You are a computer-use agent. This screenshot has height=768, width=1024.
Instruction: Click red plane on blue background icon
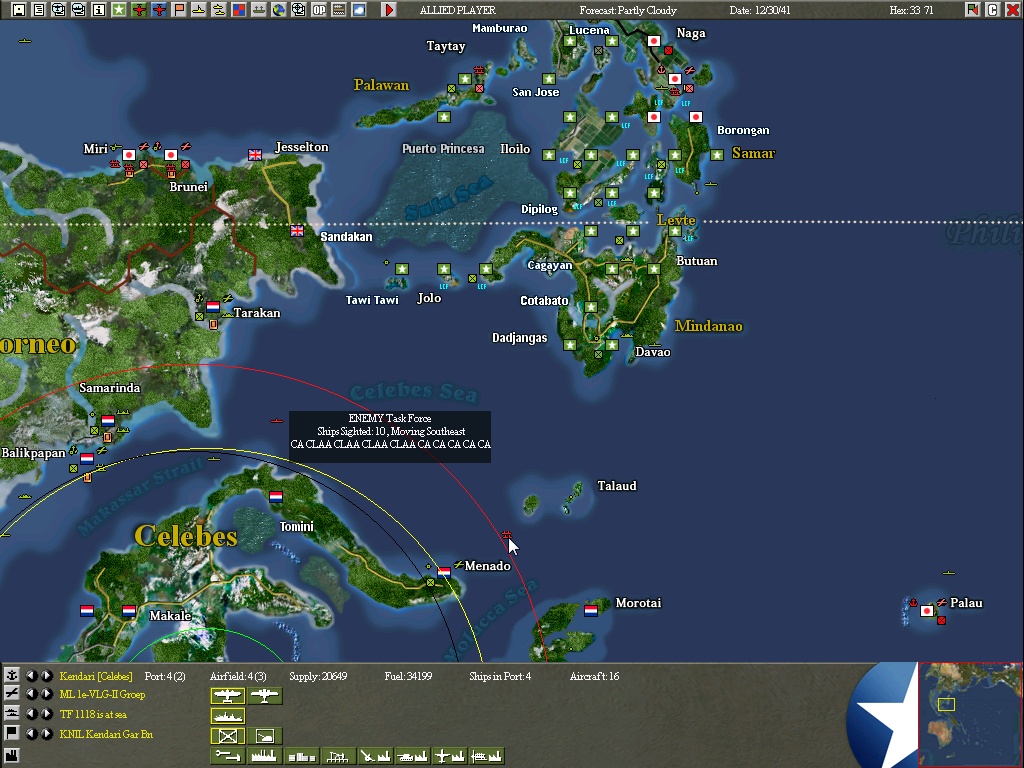click(x=159, y=10)
